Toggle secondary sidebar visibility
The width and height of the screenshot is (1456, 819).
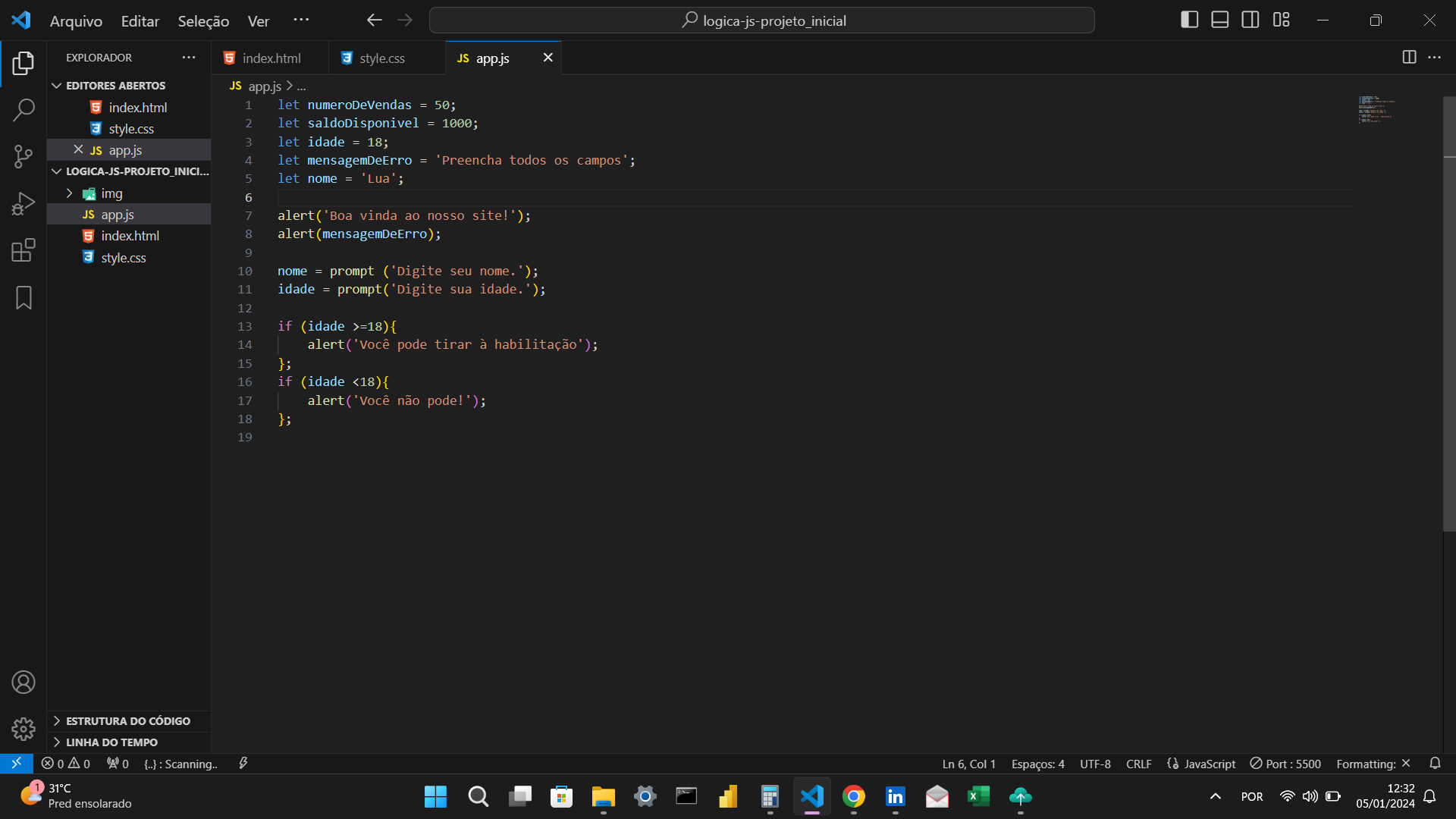(x=1250, y=20)
